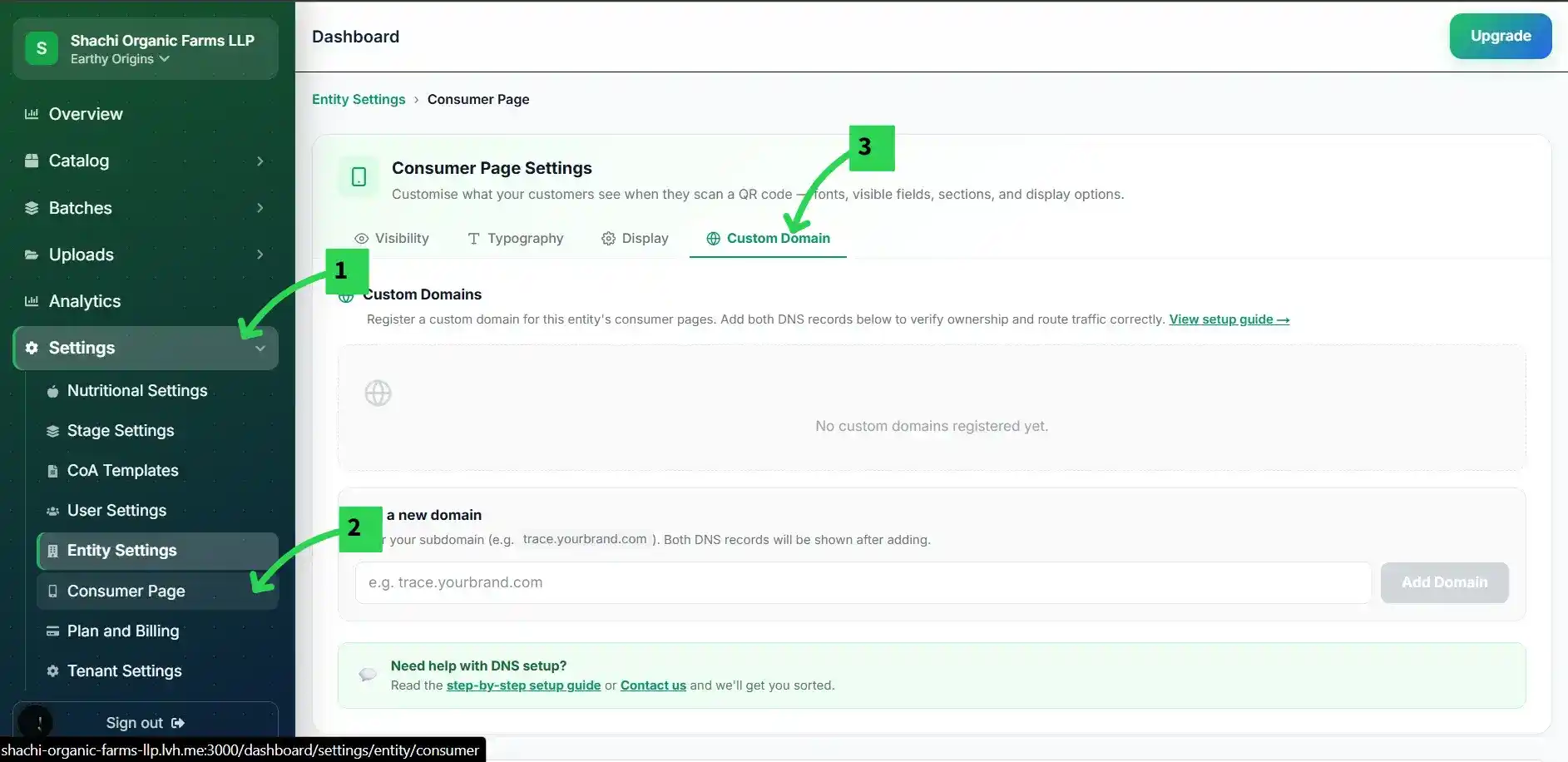Focus the trace.yourbrand.com domain input field
This screenshot has height=762, width=1568.
coord(863,582)
